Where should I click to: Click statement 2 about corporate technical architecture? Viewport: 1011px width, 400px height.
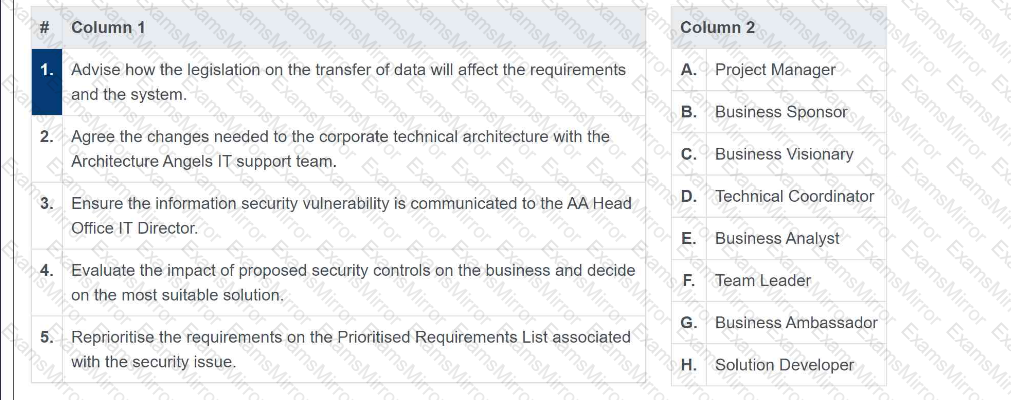(340, 148)
